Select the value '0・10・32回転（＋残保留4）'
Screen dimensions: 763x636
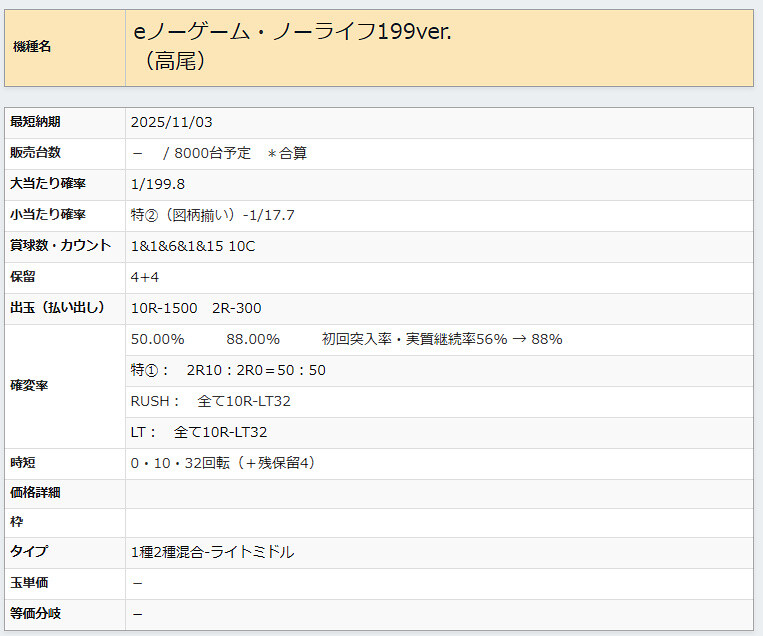coord(223,463)
